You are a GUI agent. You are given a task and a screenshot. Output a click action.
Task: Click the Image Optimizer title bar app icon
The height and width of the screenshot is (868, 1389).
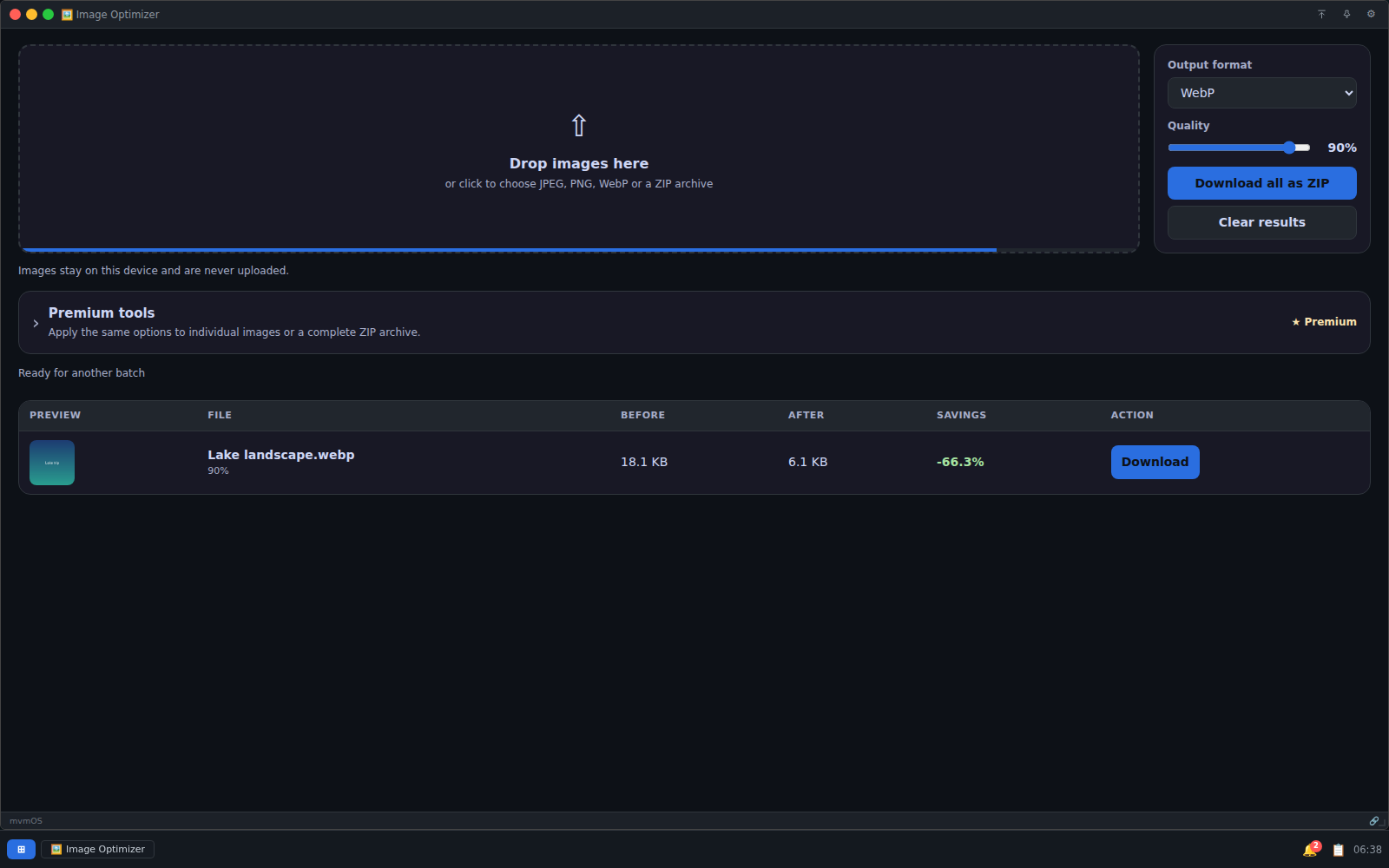tap(67, 14)
